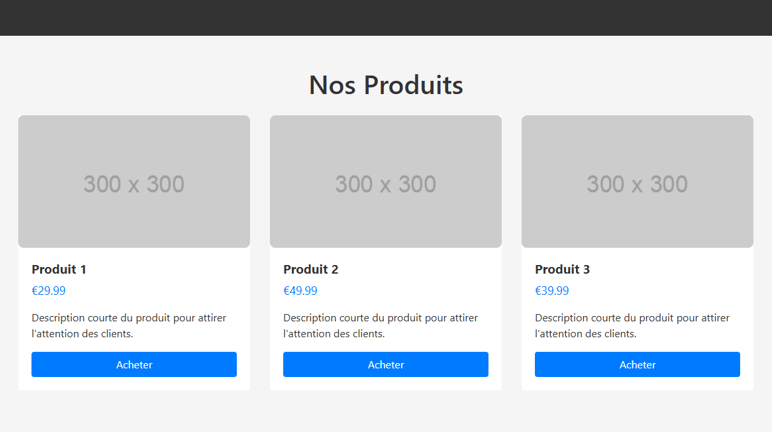The height and width of the screenshot is (432, 772).
Task: Open the Produit 3 placeholder image
Action: click(637, 181)
